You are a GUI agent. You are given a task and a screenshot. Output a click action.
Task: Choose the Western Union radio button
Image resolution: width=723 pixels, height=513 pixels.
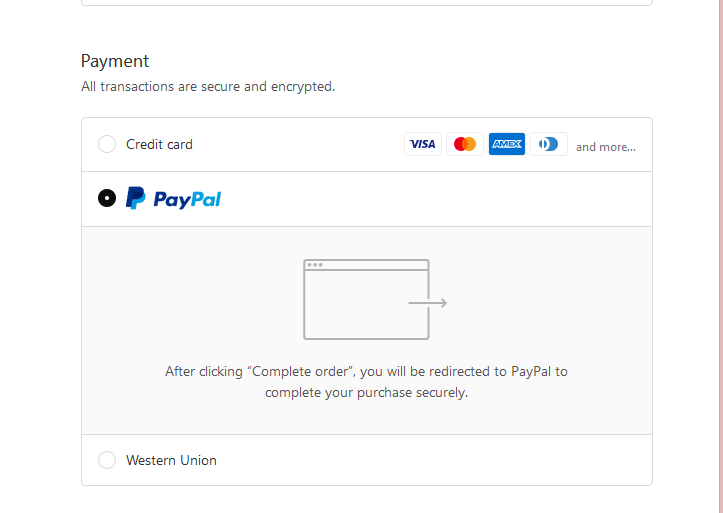[x=107, y=460]
